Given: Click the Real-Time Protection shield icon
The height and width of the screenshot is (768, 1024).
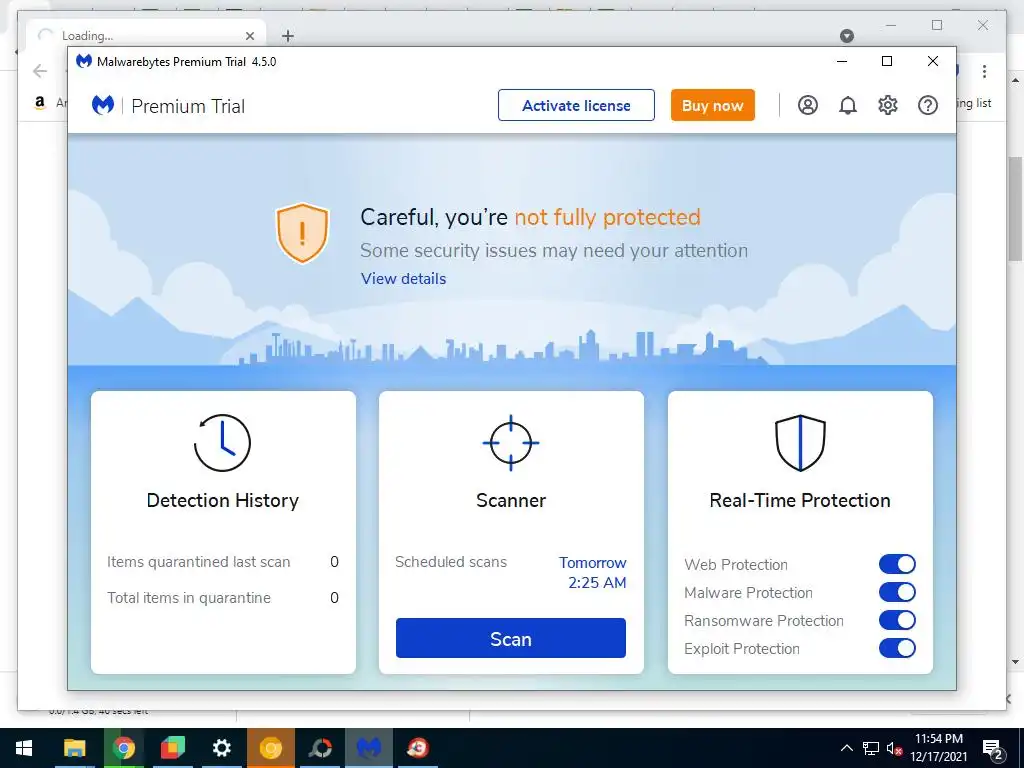Looking at the screenshot, I should pos(800,443).
